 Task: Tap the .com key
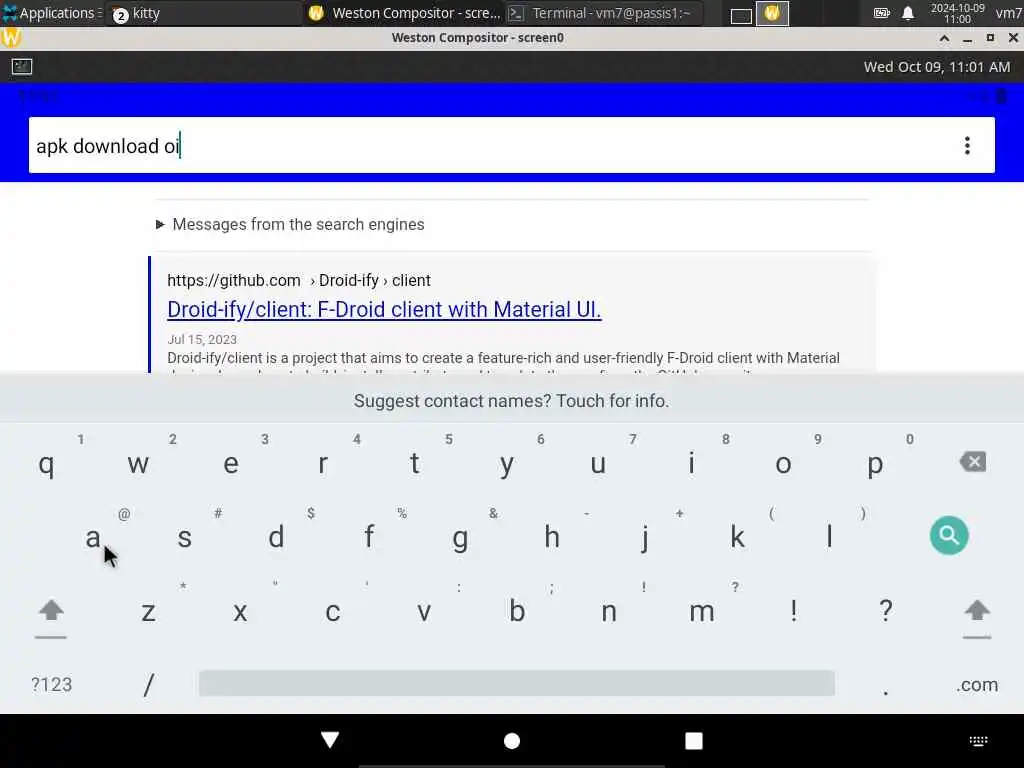977,684
